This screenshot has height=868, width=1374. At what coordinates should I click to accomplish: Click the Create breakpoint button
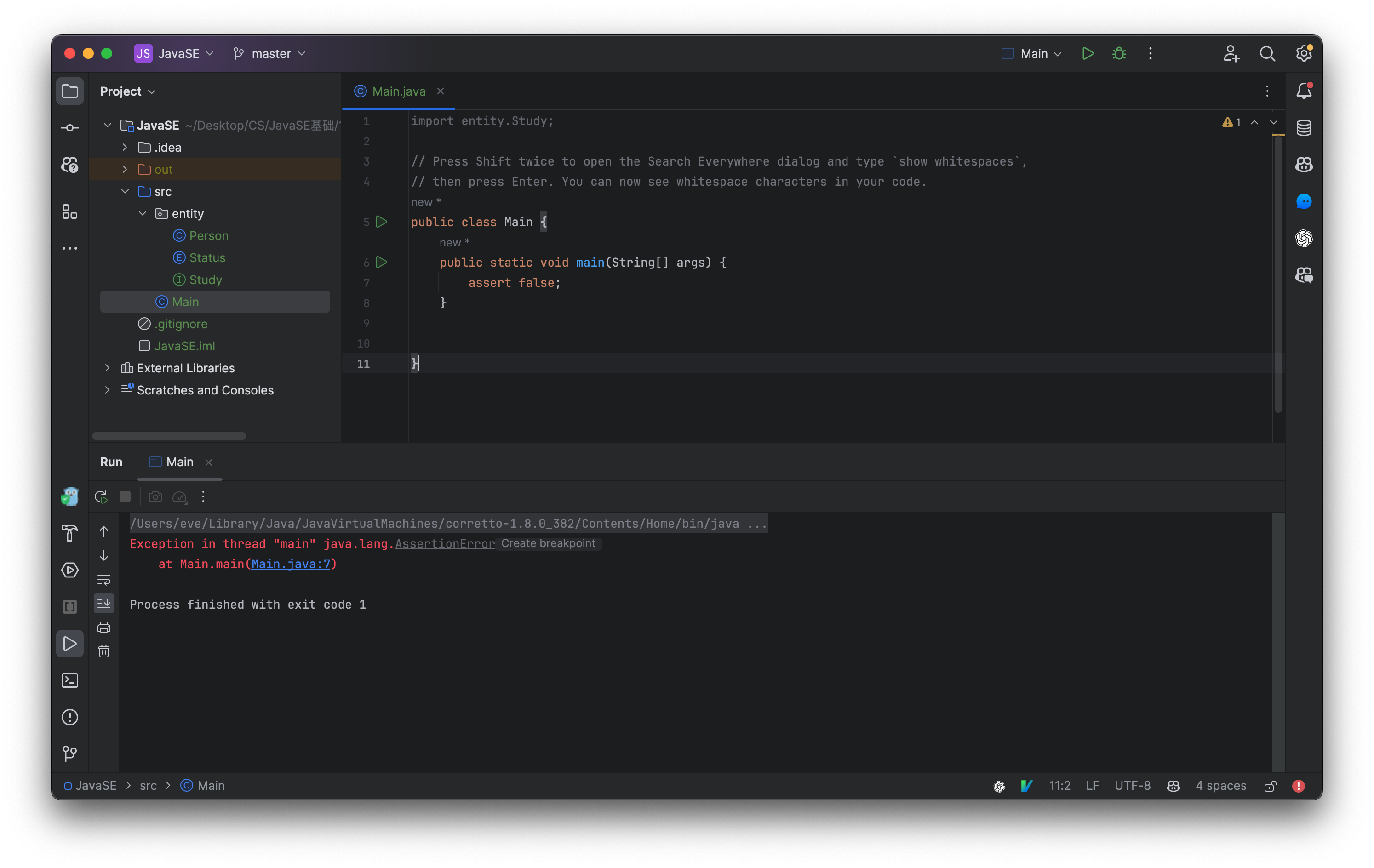coord(548,543)
